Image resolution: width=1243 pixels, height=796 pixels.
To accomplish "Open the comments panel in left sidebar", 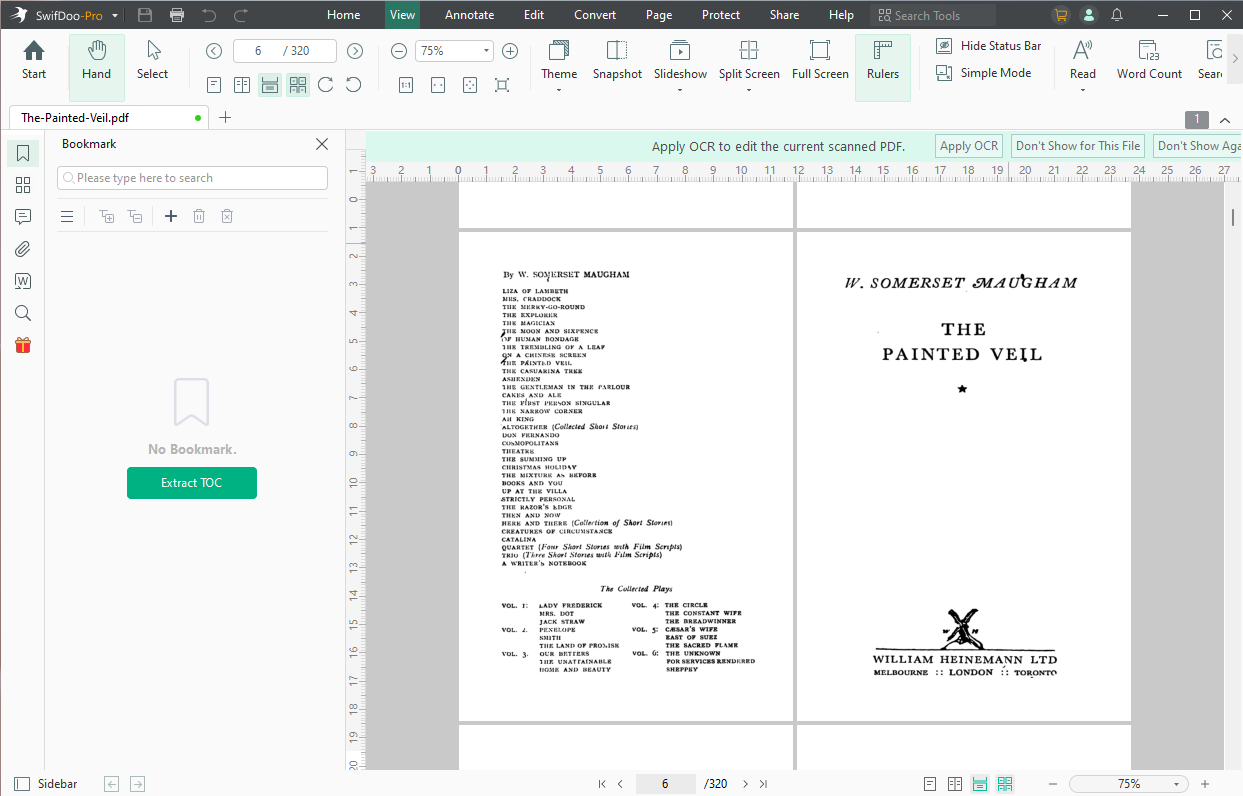I will 23,217.
